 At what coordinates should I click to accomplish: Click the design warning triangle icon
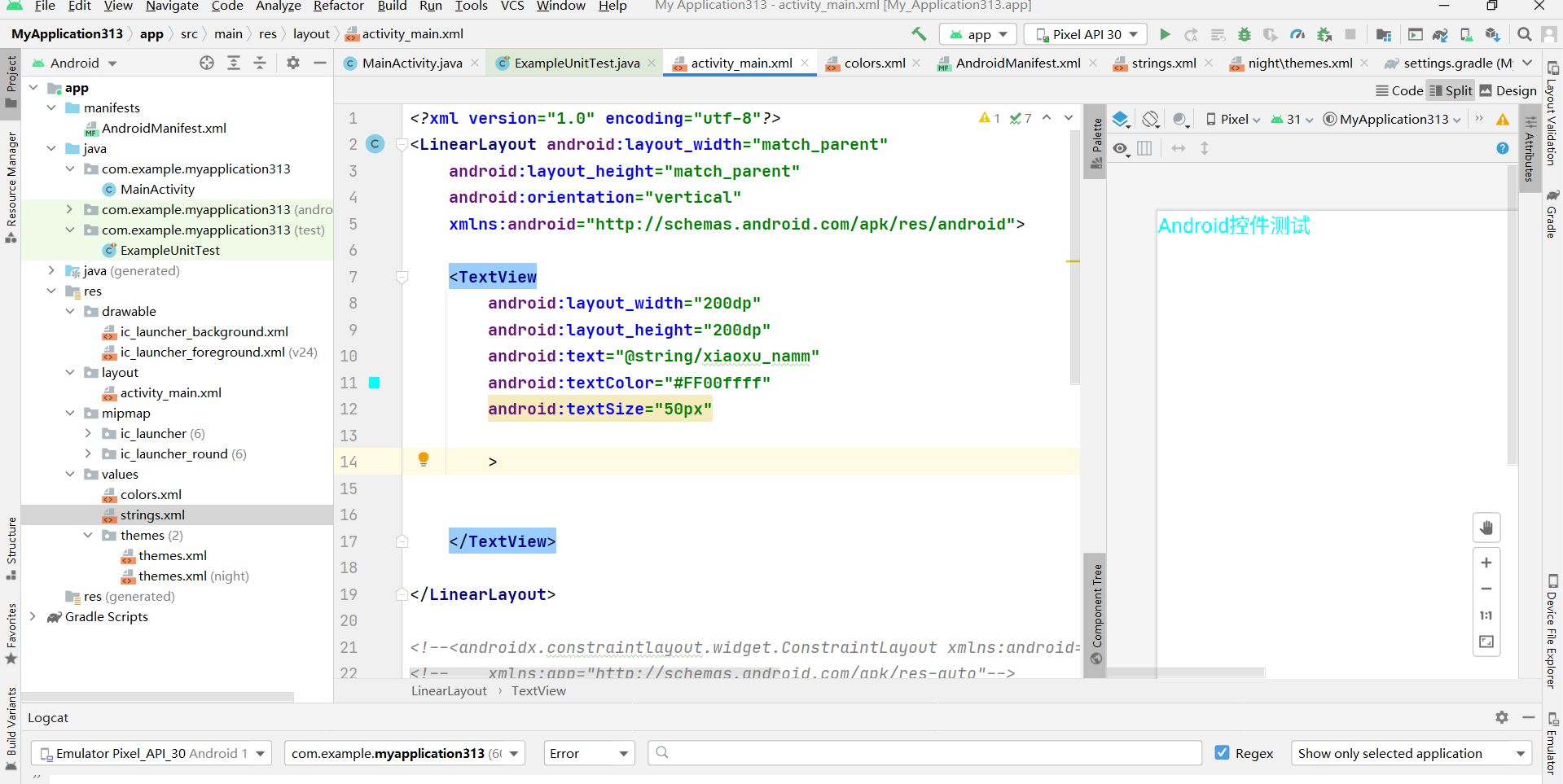1503,120
